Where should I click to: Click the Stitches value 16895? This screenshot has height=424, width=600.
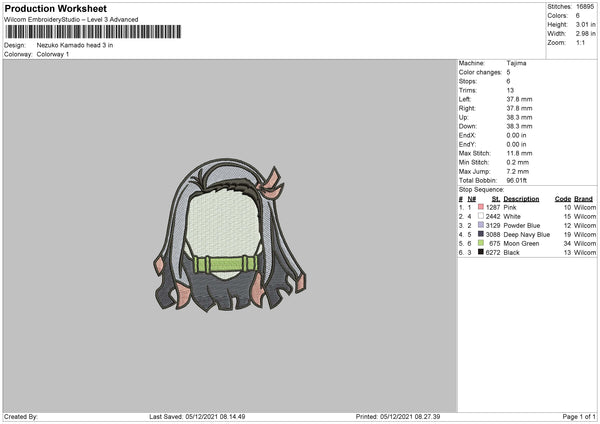[585, 7]
